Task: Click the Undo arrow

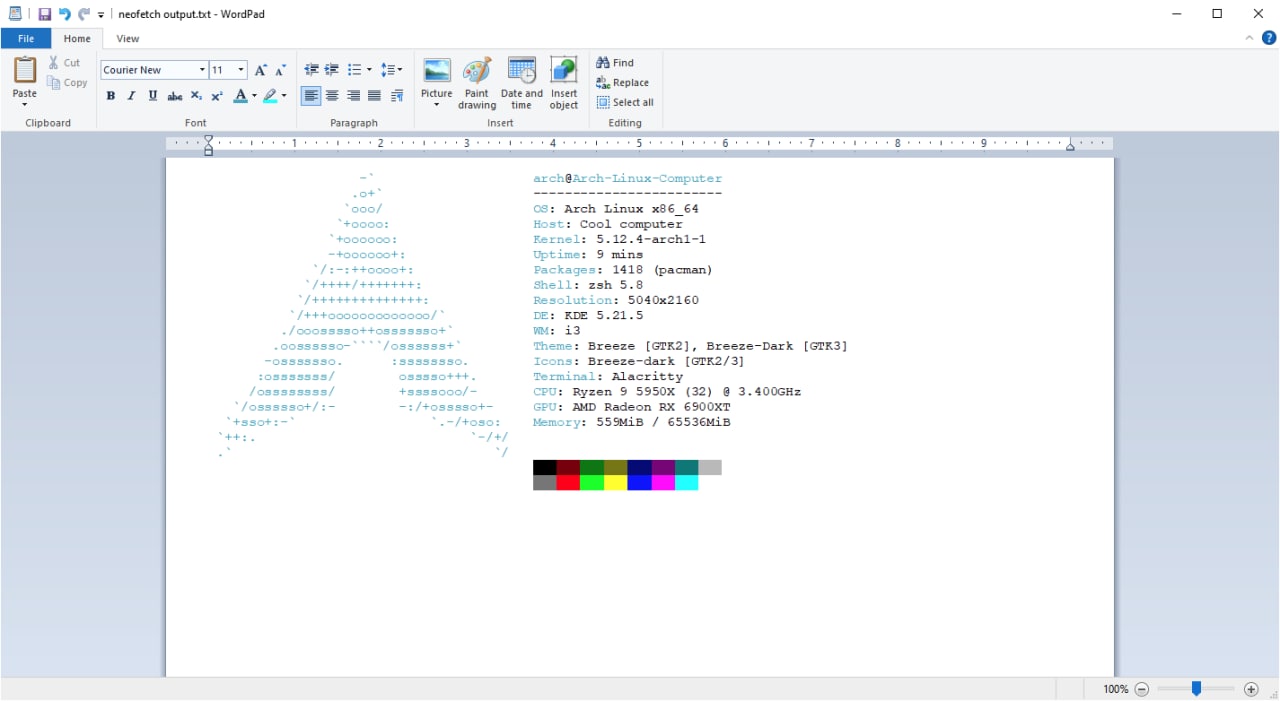Action: click(65, 14)
